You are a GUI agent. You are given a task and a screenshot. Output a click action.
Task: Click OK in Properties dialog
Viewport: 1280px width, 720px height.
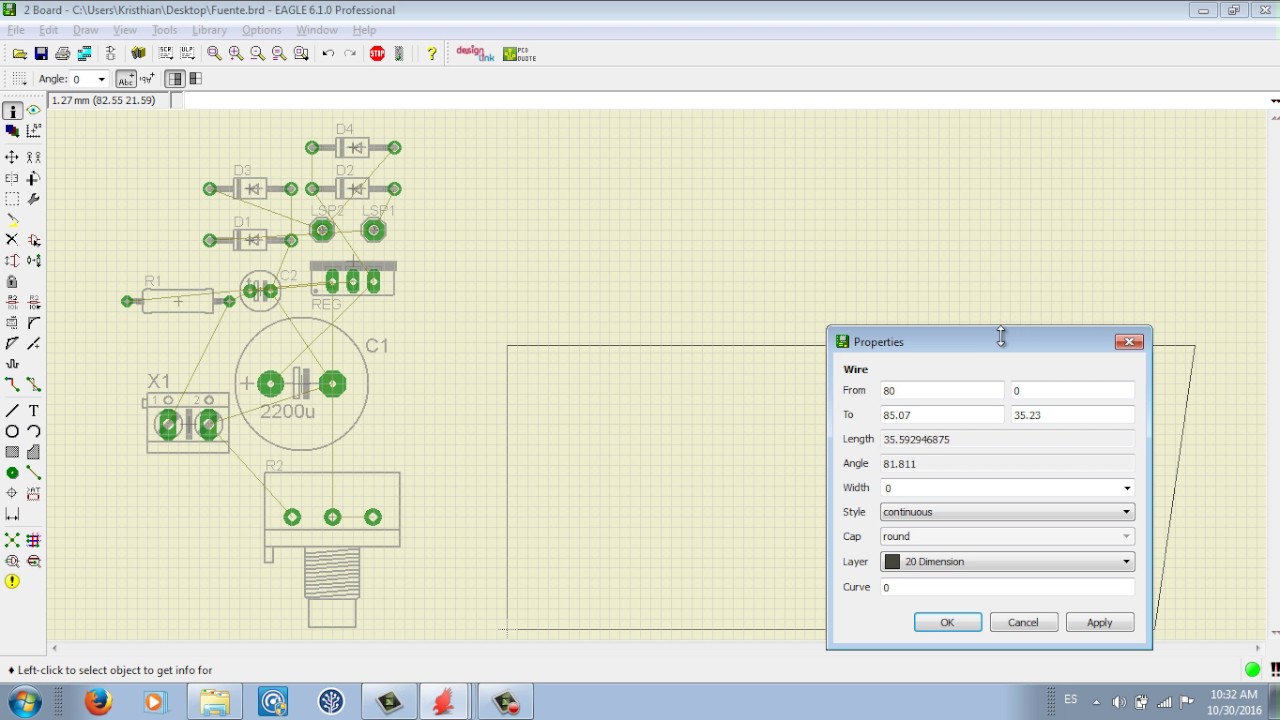coord(947,622)
